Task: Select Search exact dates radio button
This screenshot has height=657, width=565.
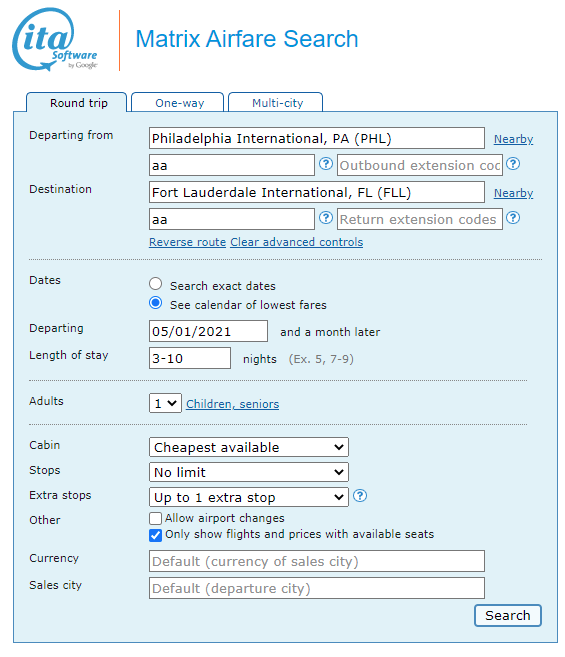Action: click(x=156, y=284)
